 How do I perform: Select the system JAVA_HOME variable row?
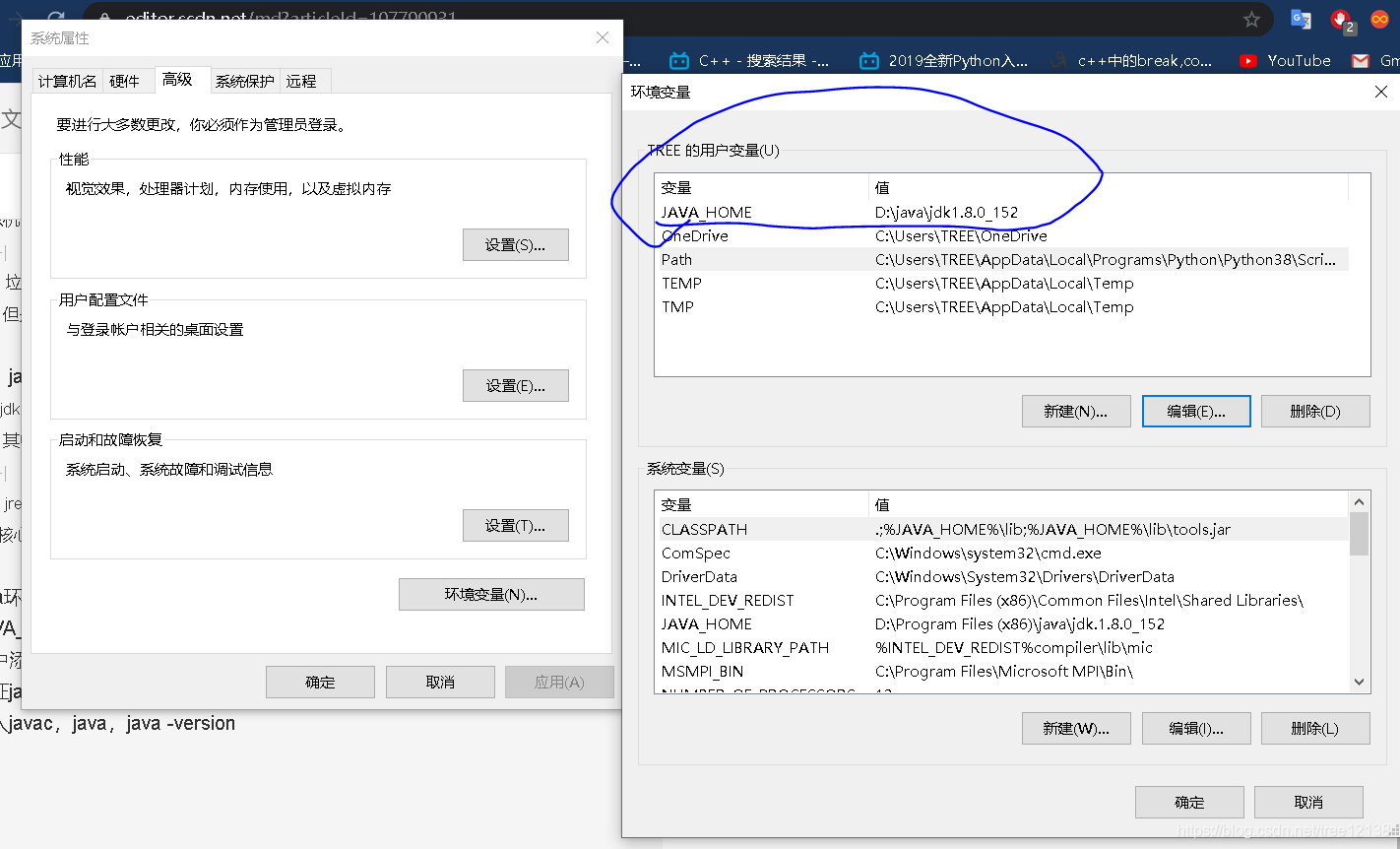pos(1001,624)
